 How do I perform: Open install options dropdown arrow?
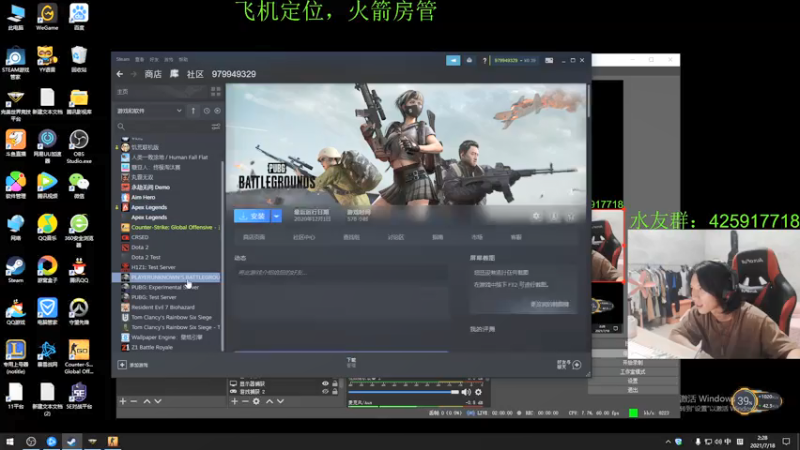276,216
